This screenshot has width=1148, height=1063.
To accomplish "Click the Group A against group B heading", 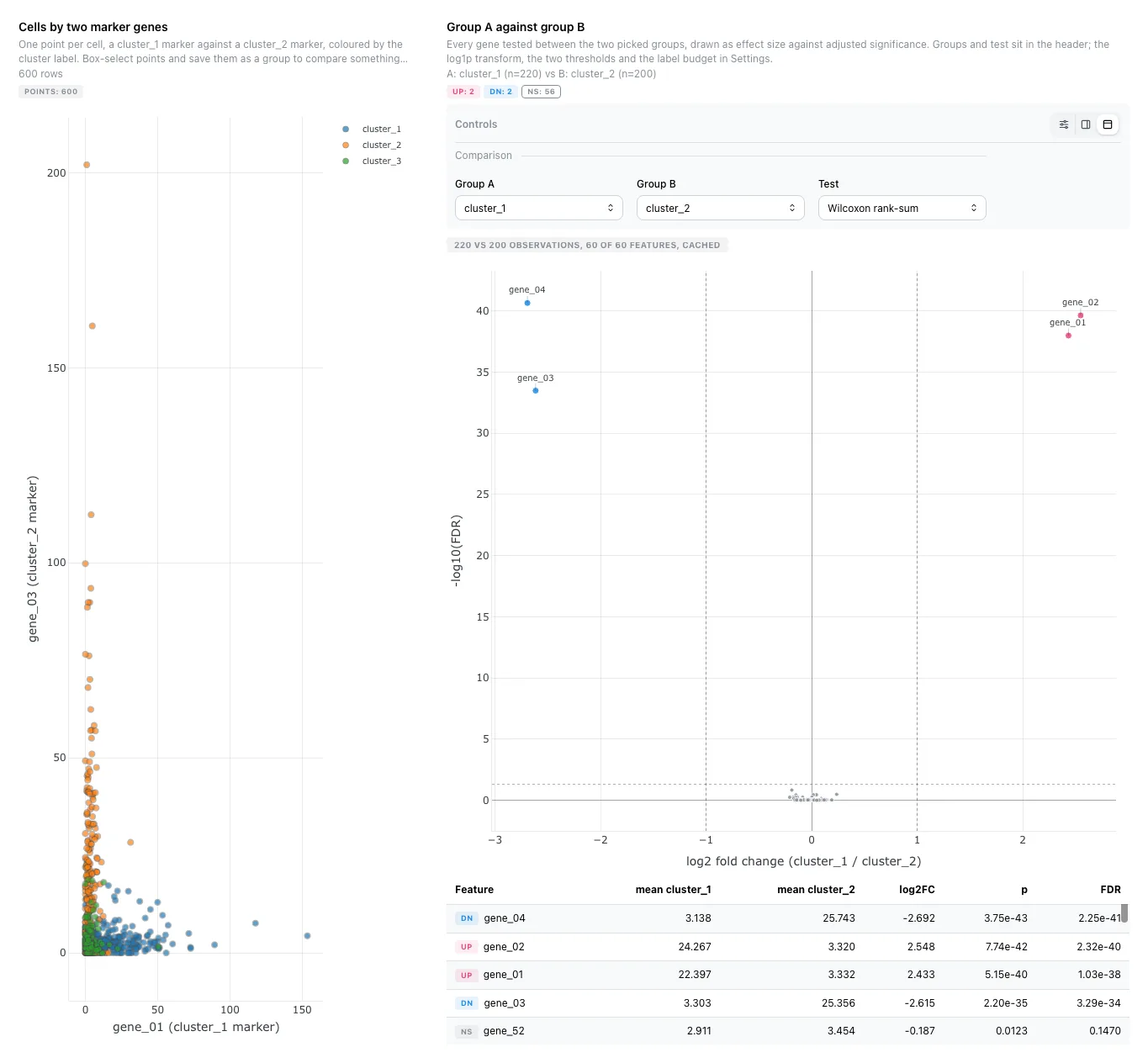I will [516, 27].
